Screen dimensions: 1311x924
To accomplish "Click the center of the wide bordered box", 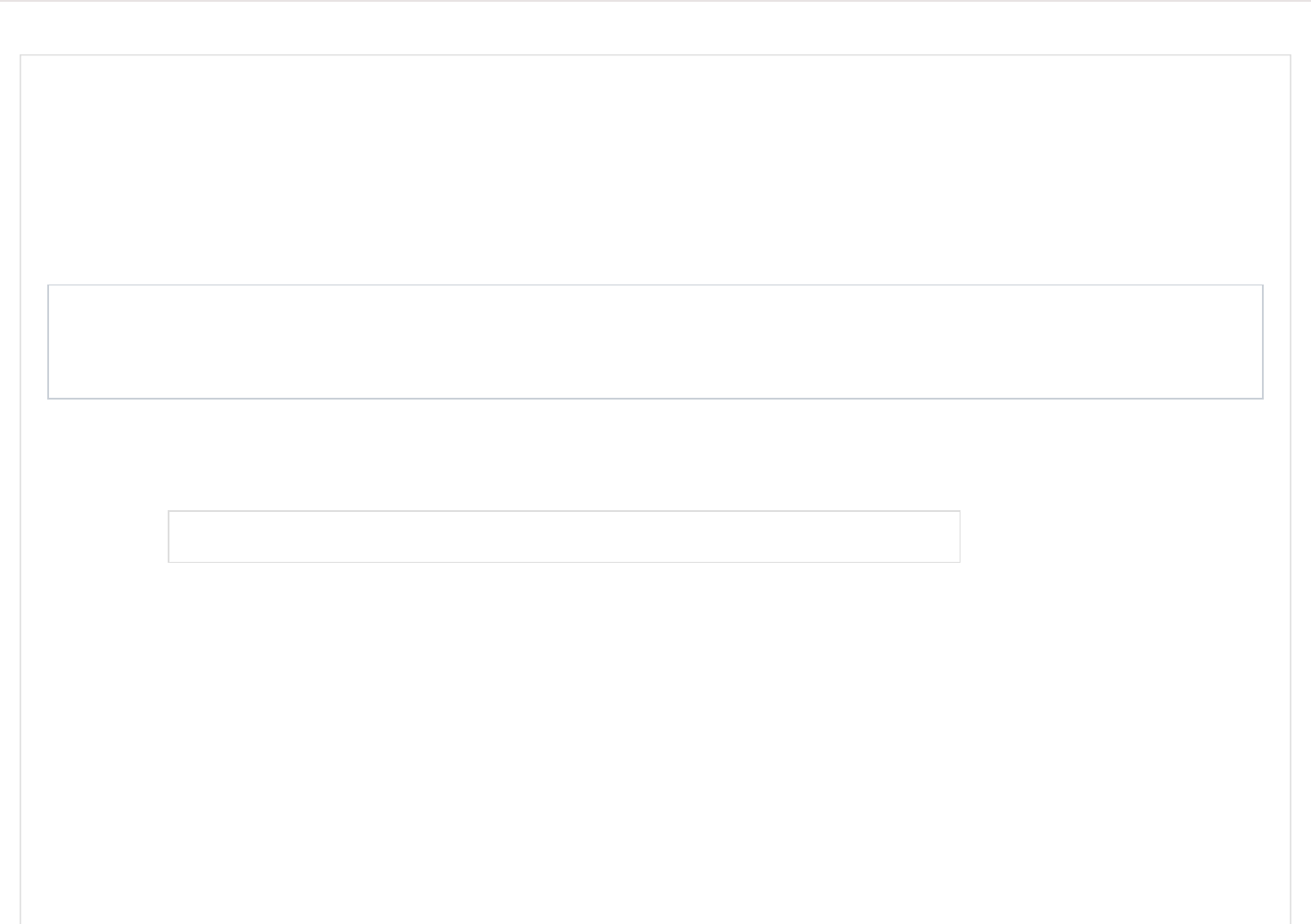I will tap(655, 342).
